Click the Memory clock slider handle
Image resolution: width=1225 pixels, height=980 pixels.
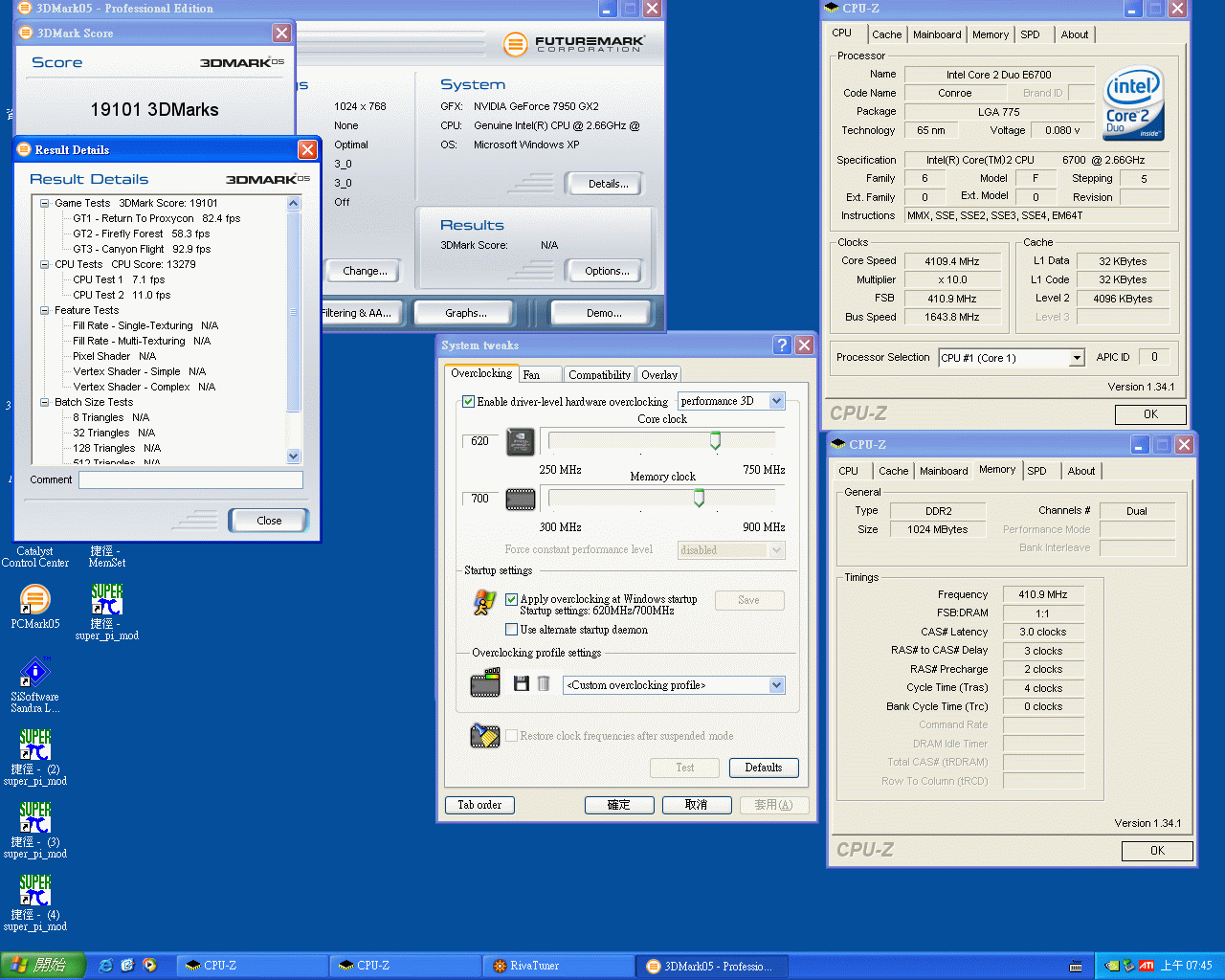pos(699,498)
